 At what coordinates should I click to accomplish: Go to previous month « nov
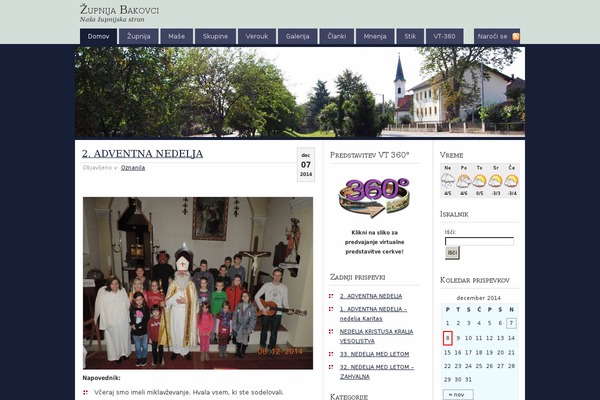pyautogui.click(x=458, y=395)
